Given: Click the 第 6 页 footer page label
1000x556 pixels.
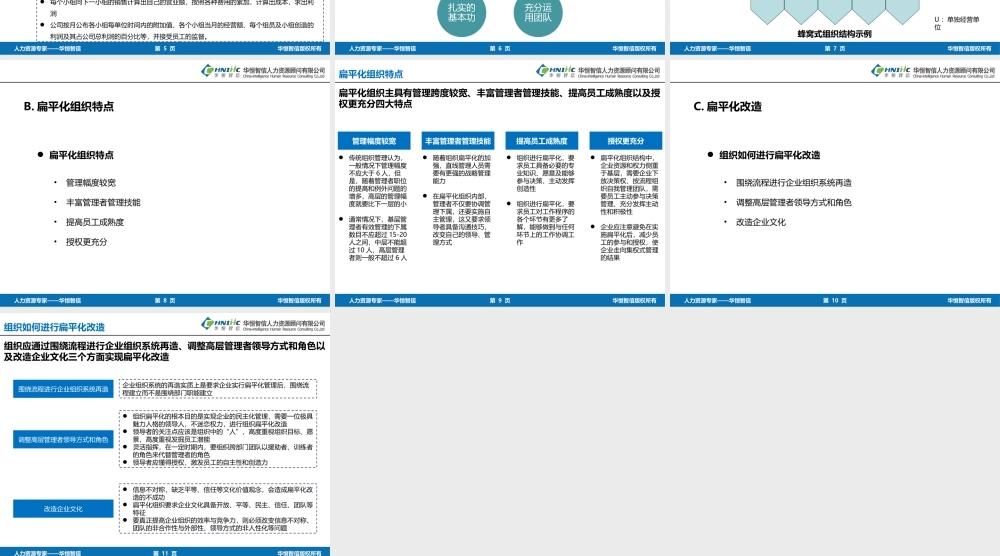Looking at the screenshot, I should click(499, 48).
